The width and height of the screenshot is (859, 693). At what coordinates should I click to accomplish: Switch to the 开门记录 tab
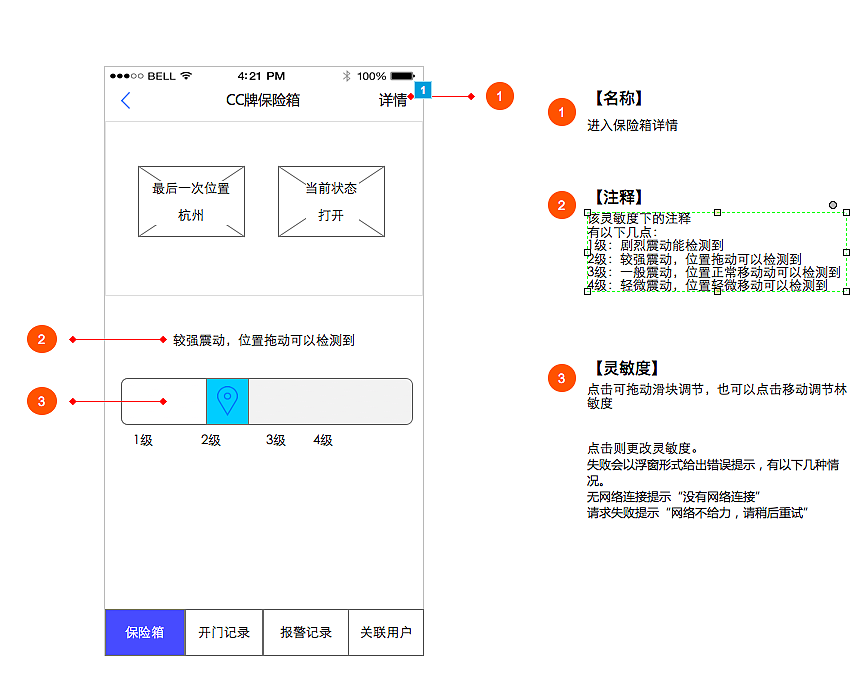click(224, 632)
